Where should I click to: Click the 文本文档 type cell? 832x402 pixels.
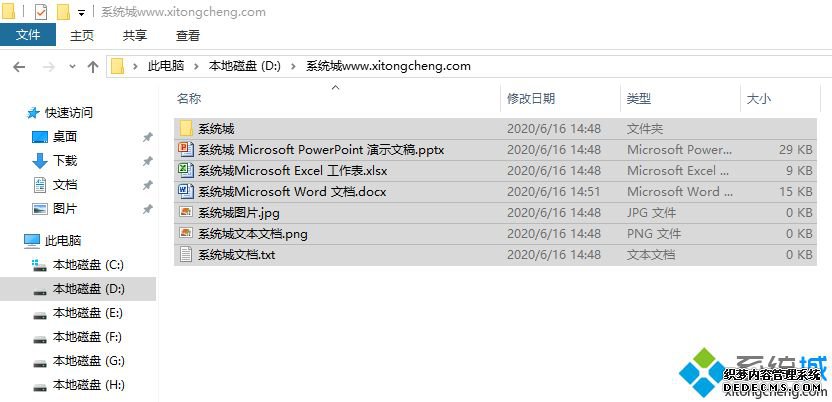tap(651, 255)
